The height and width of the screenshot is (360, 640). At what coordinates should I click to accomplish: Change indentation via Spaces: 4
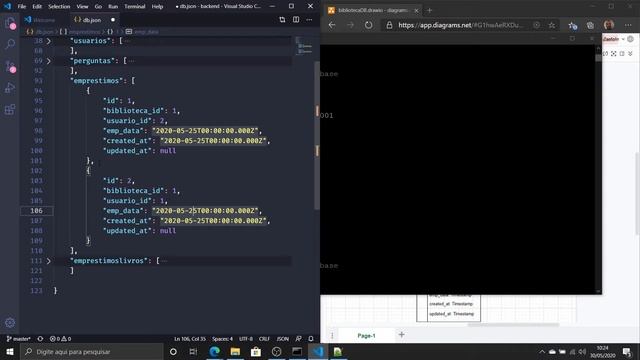[222, 339]
